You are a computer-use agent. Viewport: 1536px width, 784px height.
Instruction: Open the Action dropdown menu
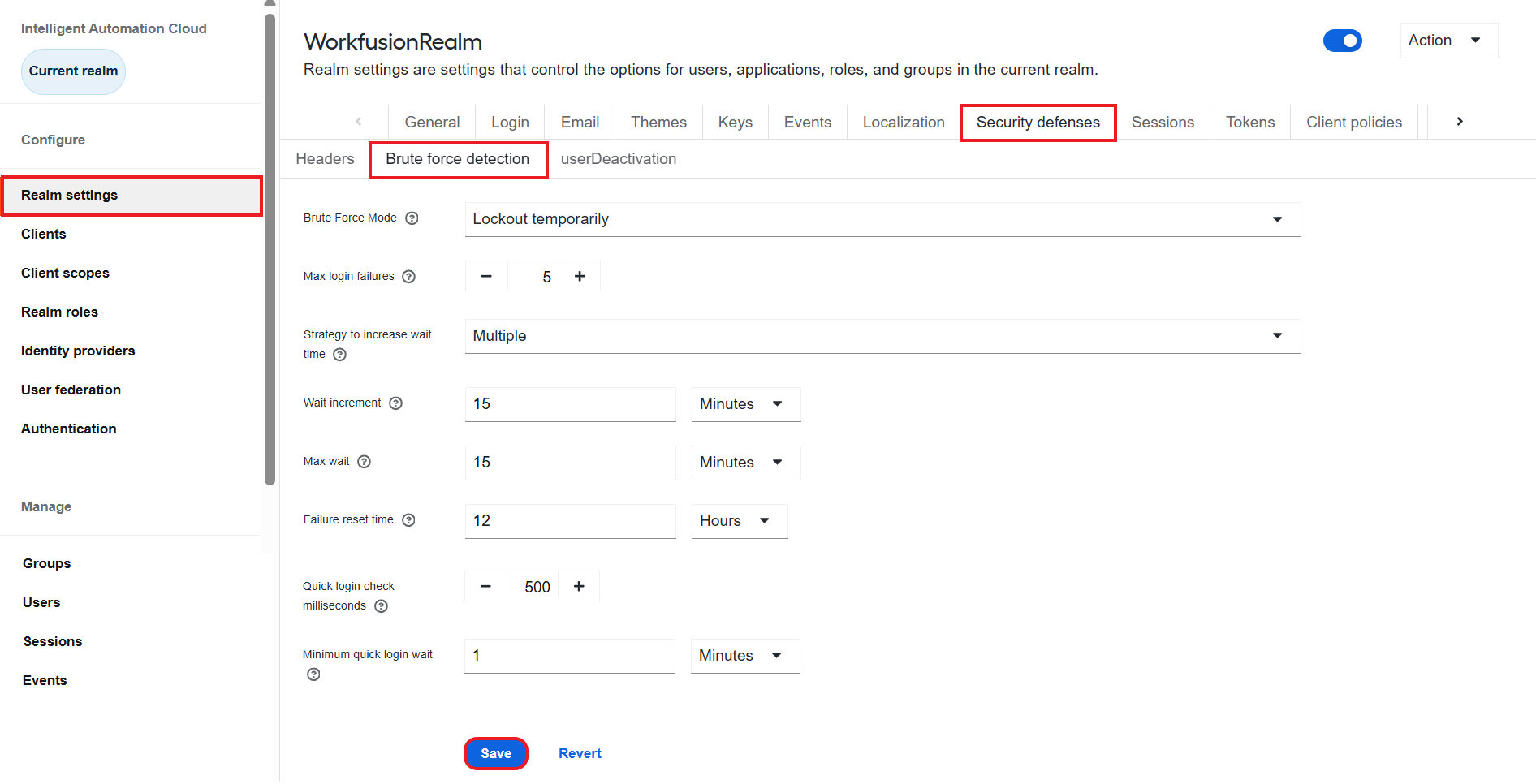coord(1449,41)
